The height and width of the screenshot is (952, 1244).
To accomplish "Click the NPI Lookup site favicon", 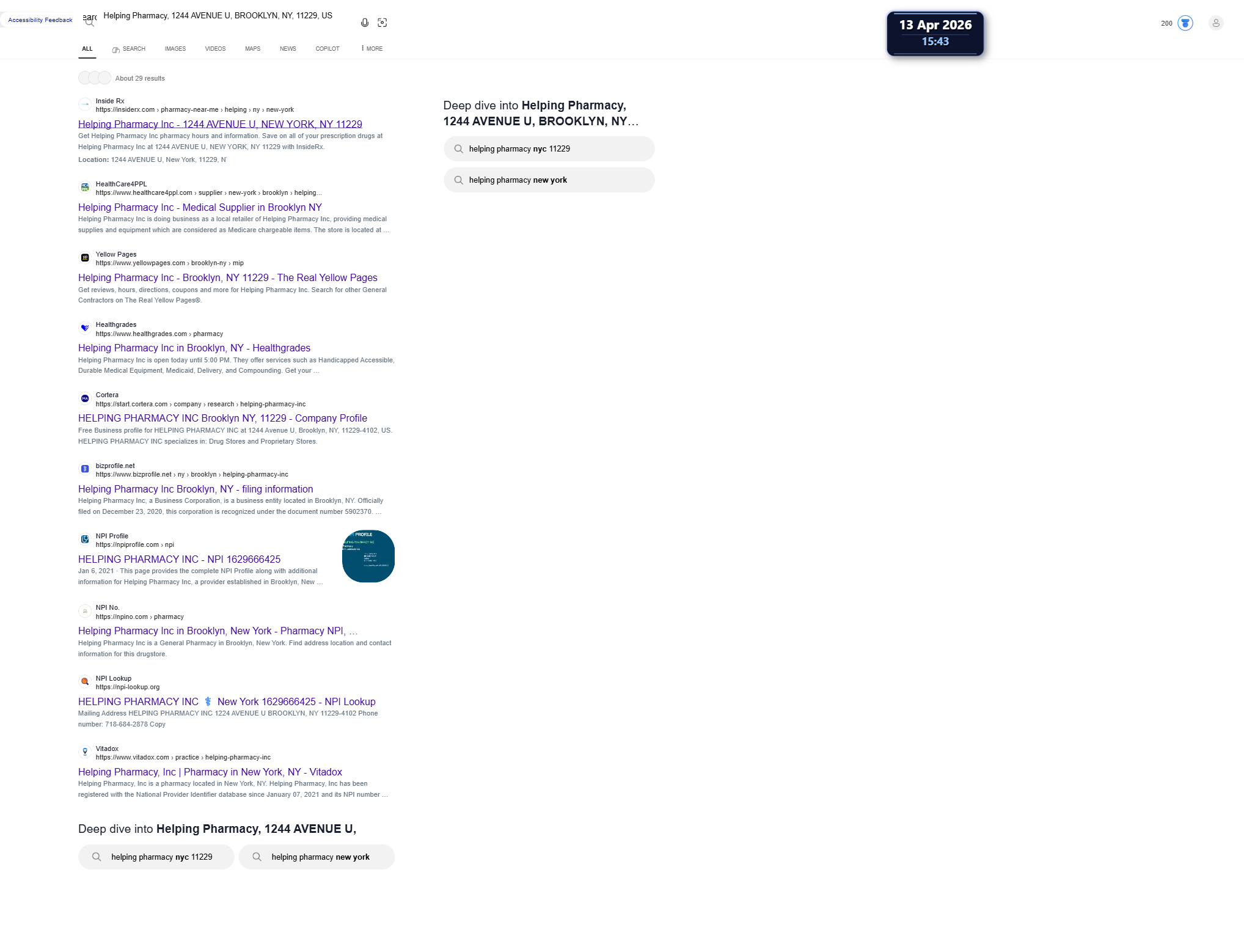I will [x=85, y=682].
